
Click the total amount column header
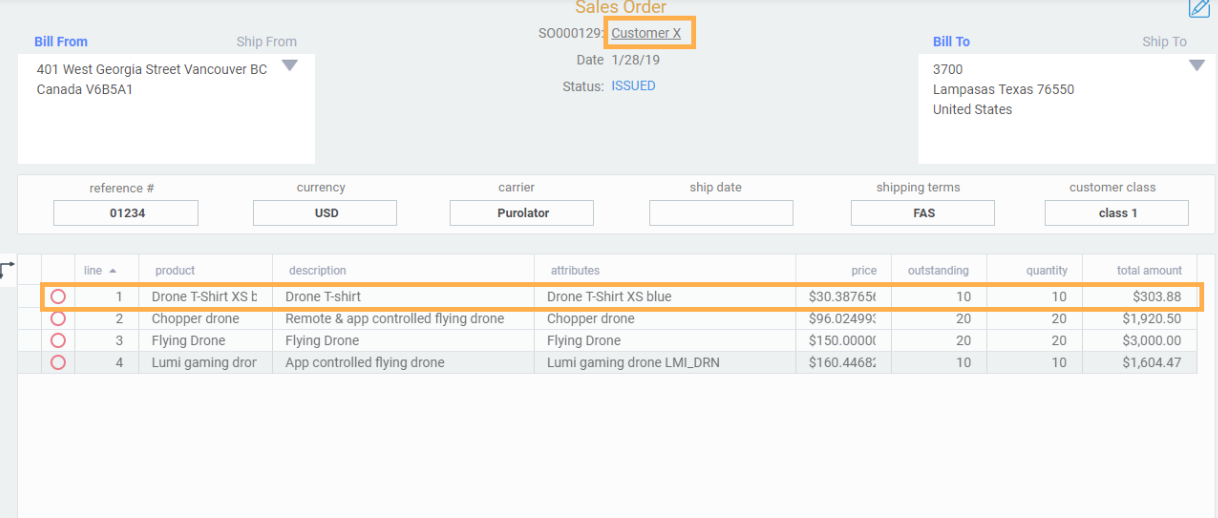pos(1149,271)
